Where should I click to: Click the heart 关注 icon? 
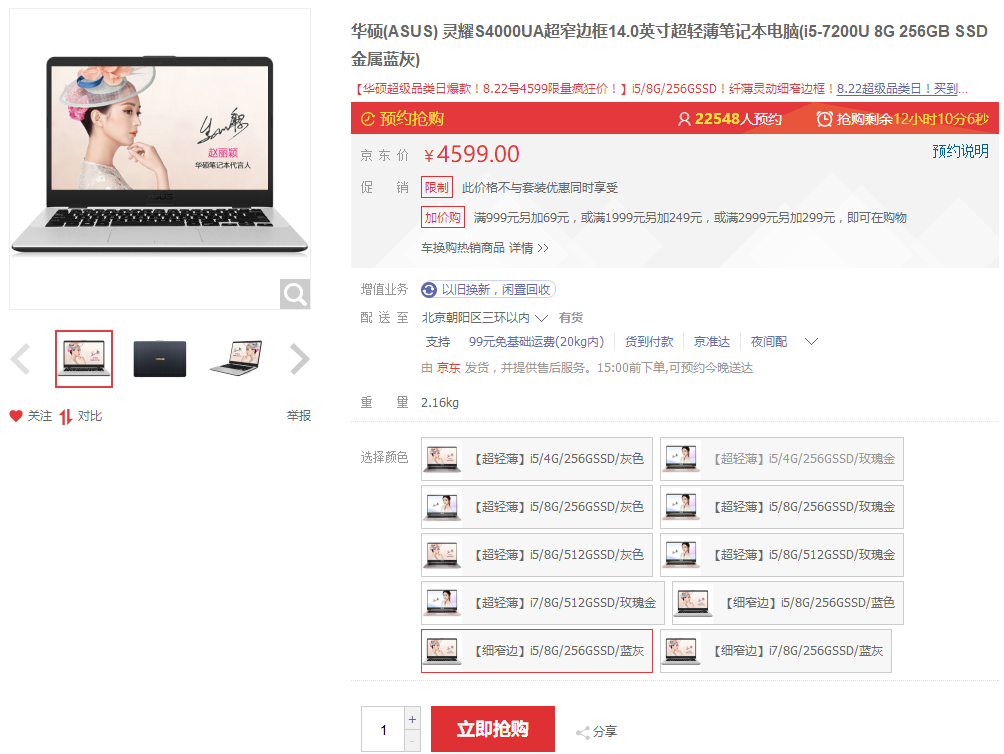(16, 416)
